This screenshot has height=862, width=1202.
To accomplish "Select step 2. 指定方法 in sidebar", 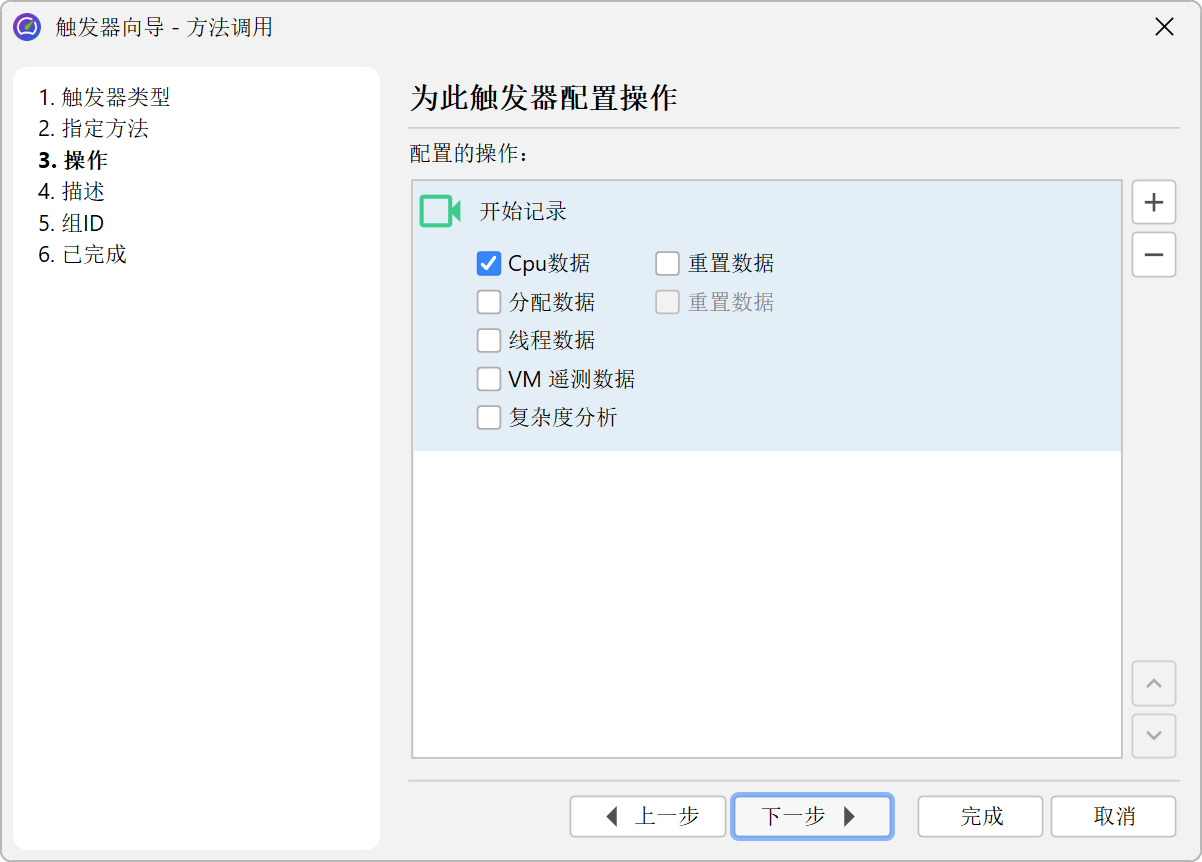I will [94, 129].
